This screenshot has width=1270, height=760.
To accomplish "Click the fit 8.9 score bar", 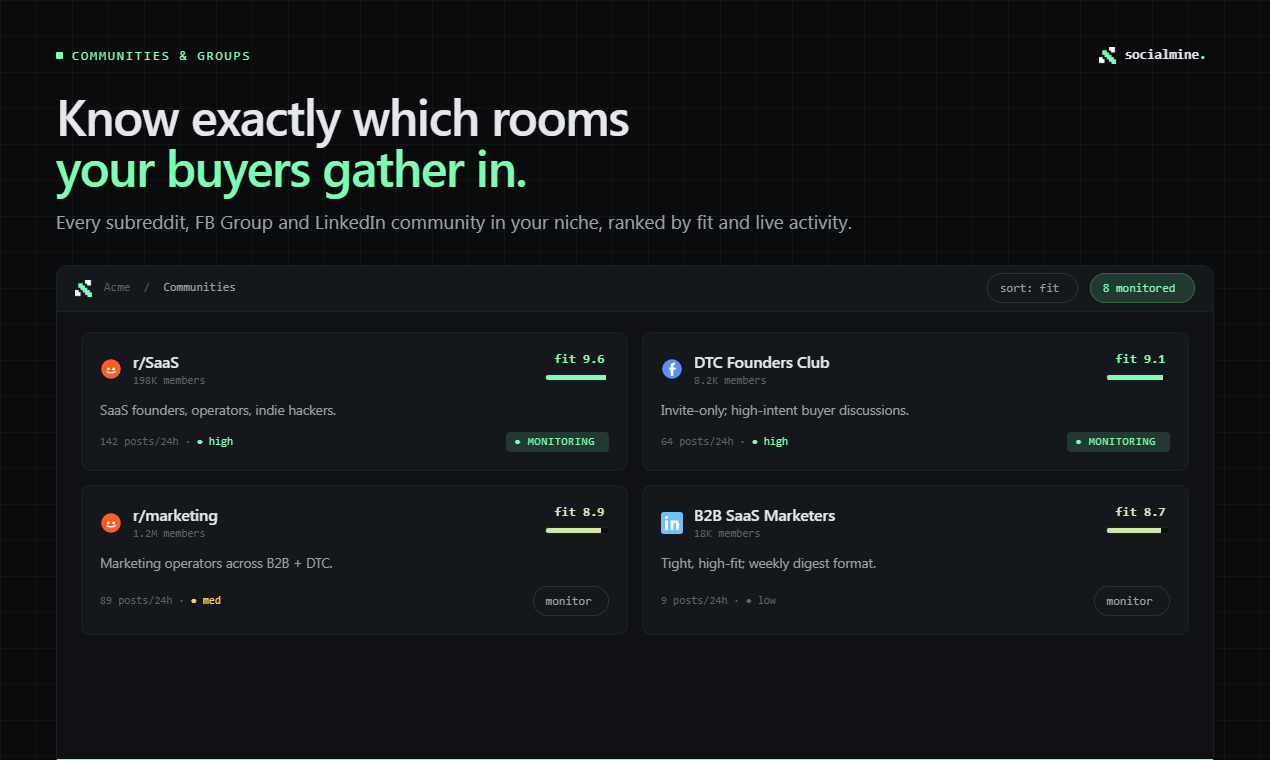I will (x=576, y=530).
